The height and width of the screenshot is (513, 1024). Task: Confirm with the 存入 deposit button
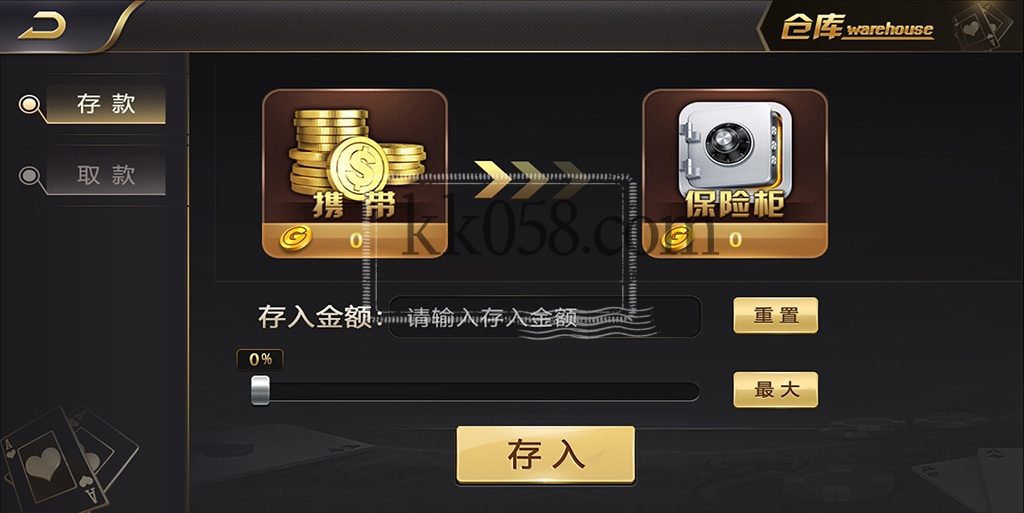tap(545, 455)
